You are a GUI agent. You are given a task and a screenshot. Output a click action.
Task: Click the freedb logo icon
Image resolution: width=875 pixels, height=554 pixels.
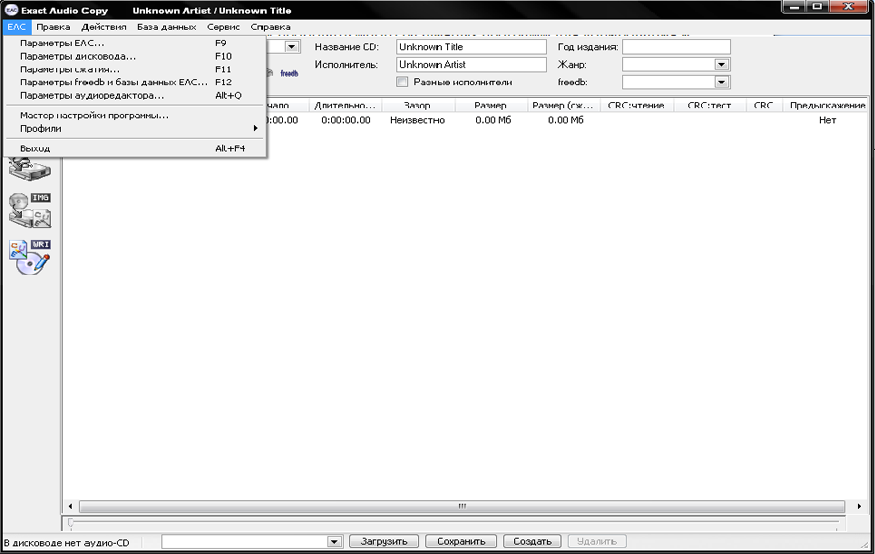click(x=289, y=73)
